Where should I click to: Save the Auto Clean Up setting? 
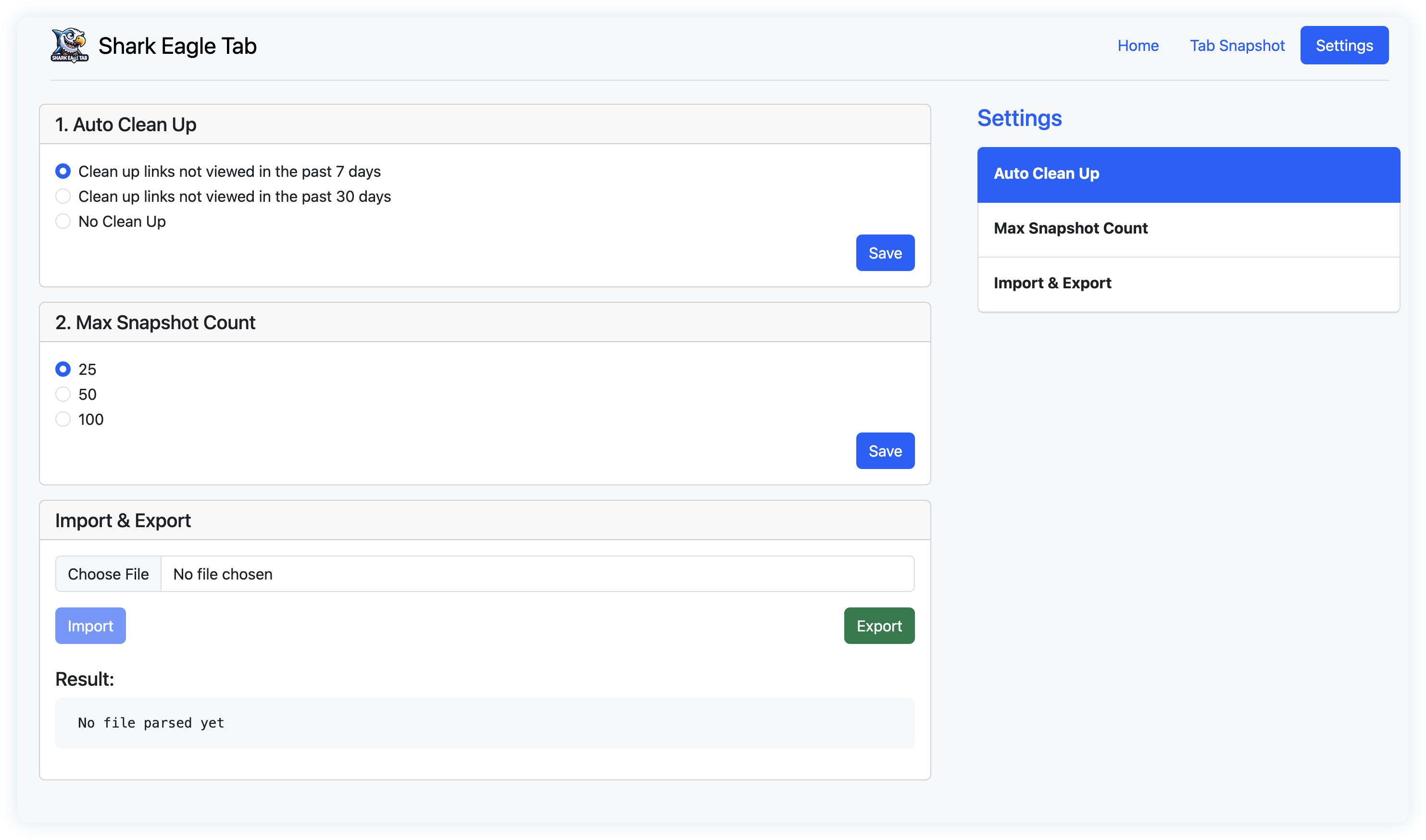point(885,252)
